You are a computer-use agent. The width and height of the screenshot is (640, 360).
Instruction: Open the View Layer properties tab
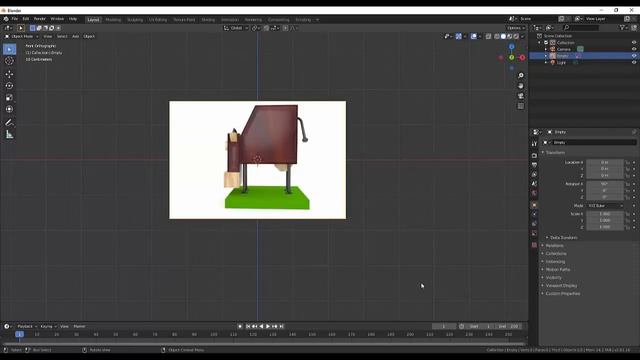(534, 175)
